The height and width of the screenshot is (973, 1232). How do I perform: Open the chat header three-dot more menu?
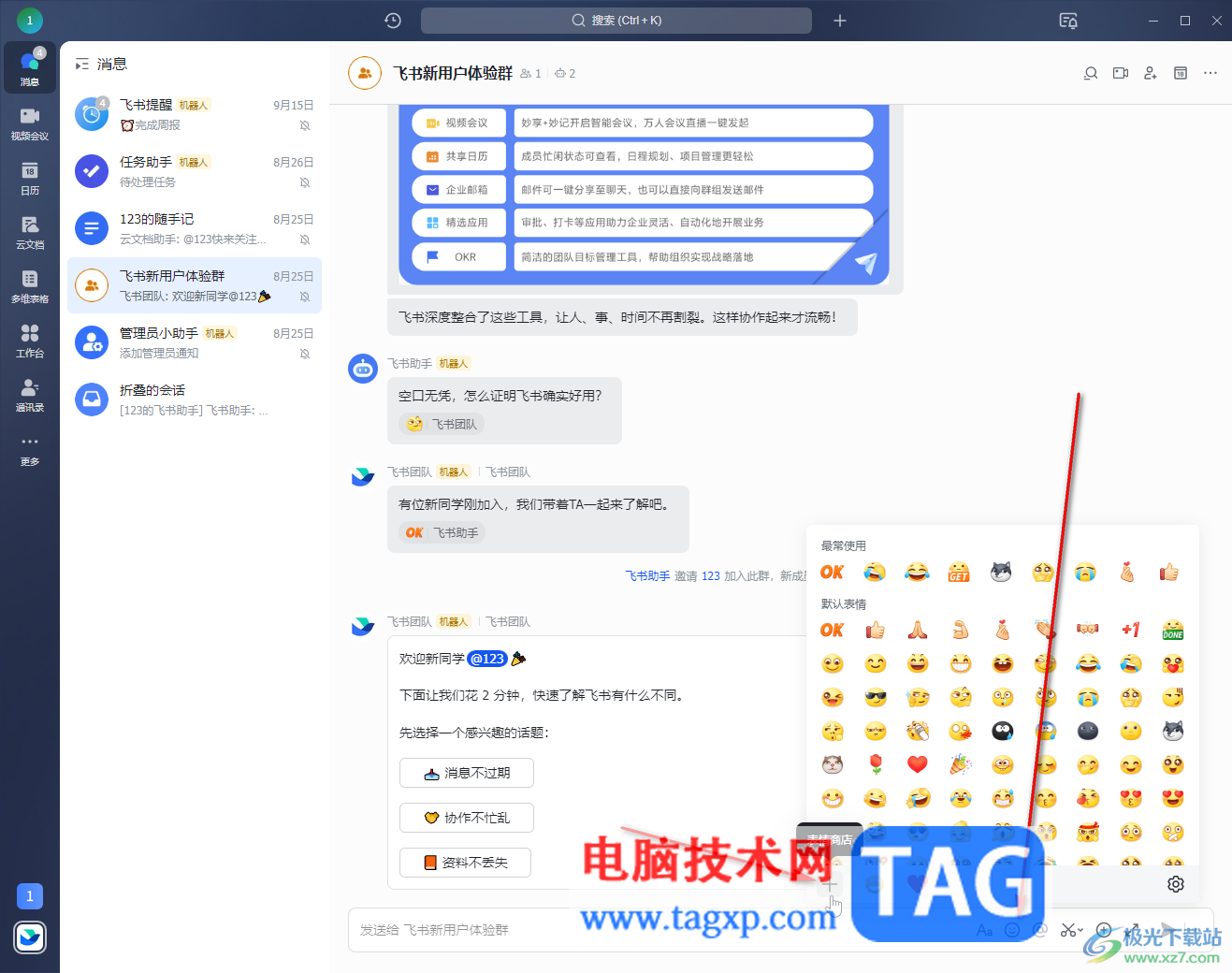1210,73
